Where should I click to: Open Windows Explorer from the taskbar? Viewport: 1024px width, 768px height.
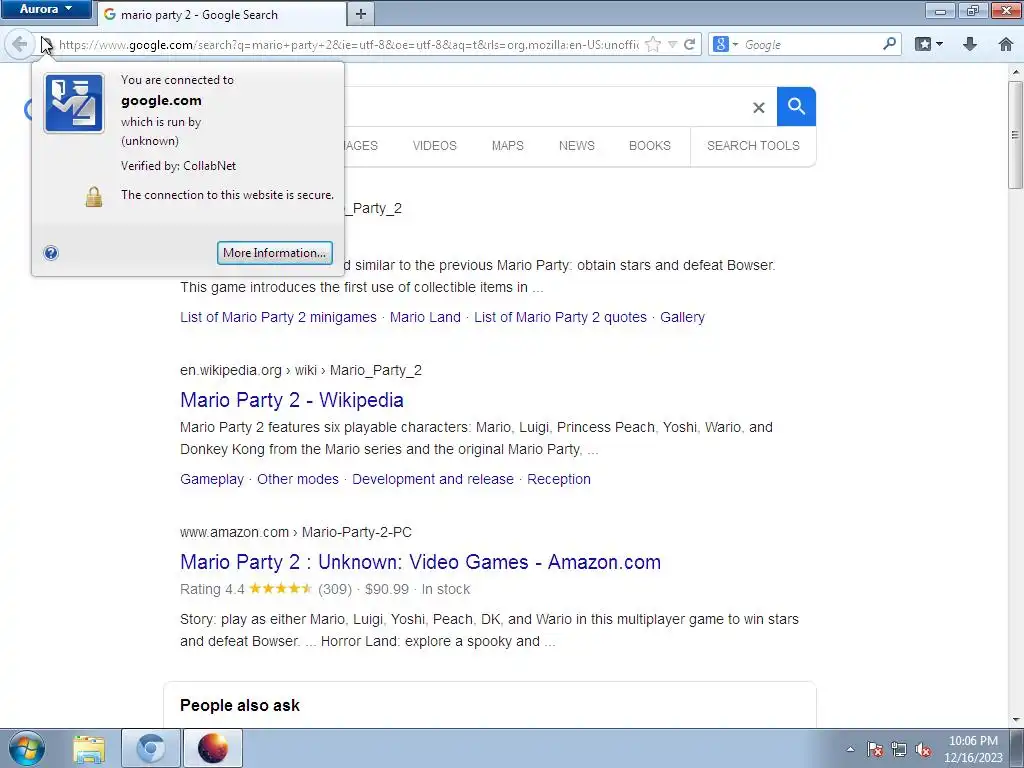pyautogui.click(x=89, y=748)
